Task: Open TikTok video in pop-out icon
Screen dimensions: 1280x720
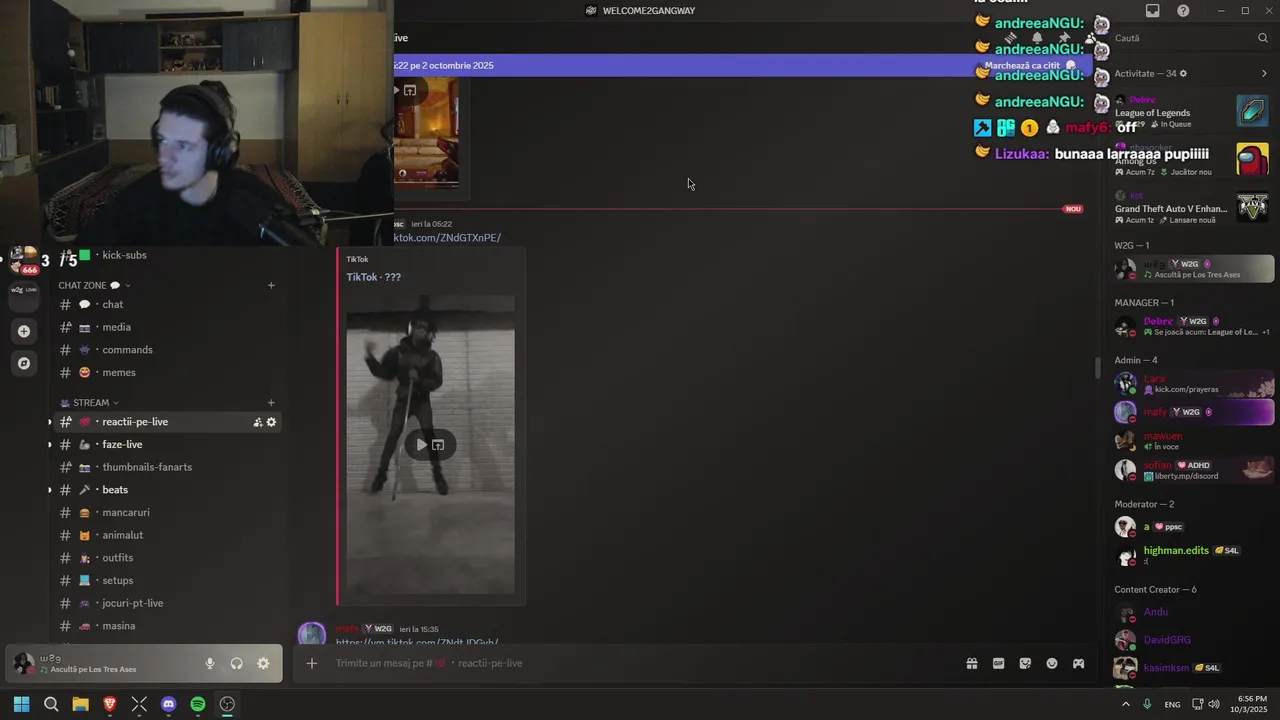Action: coord(438,445)
